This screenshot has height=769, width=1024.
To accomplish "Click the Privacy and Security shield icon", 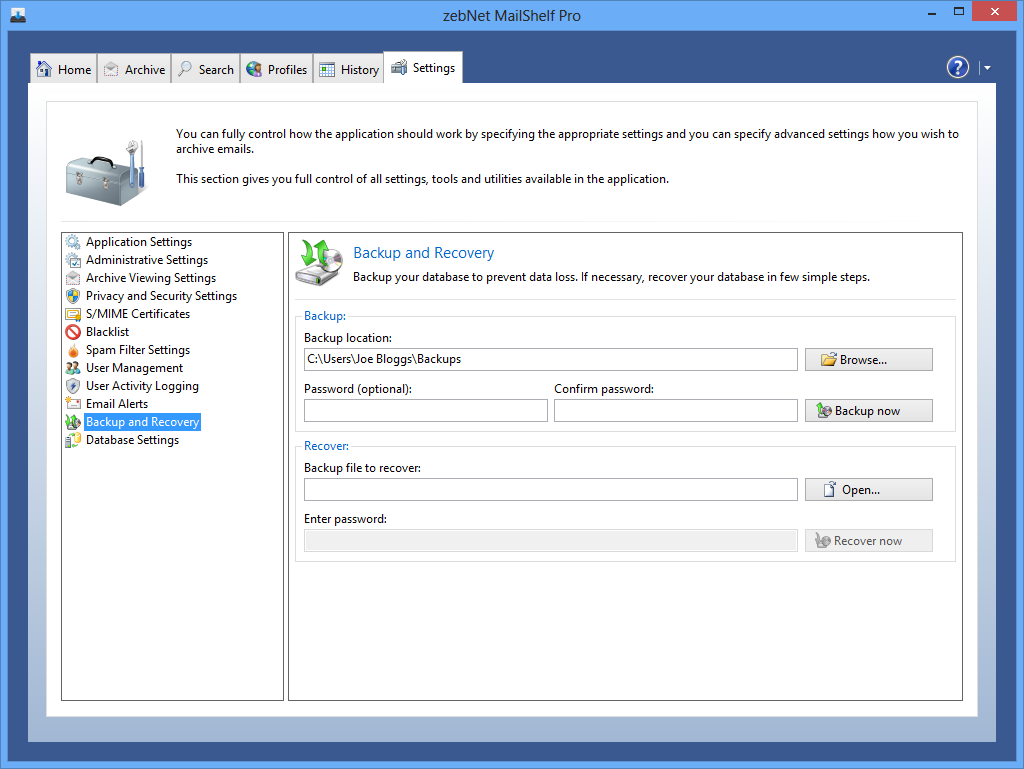I will coord(73,296).
